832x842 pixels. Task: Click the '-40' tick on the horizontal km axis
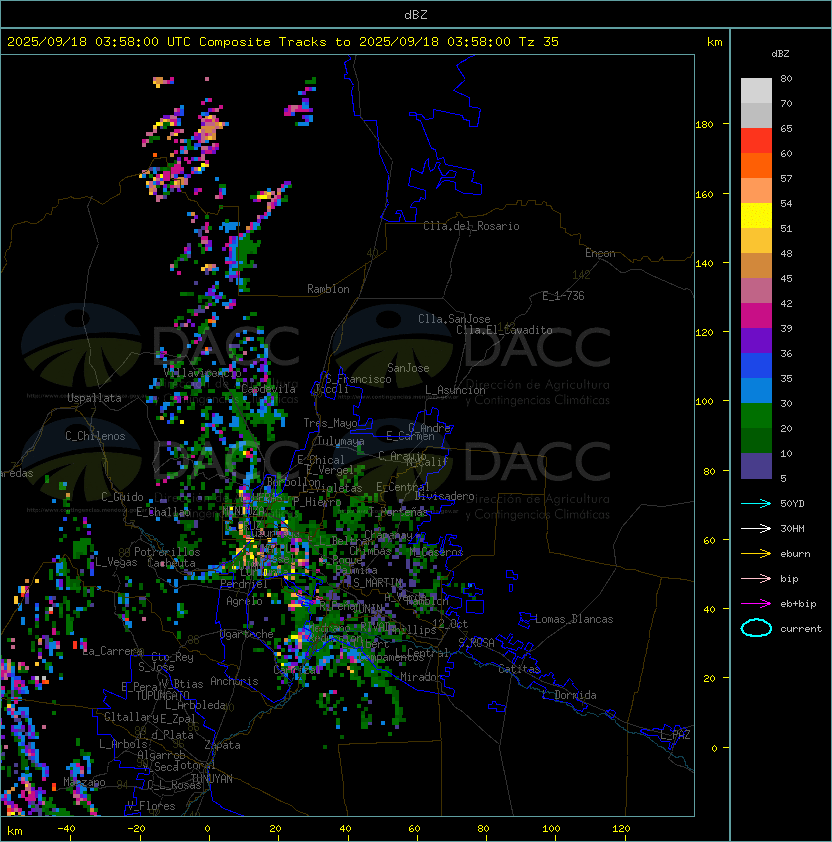click(66, 829)
